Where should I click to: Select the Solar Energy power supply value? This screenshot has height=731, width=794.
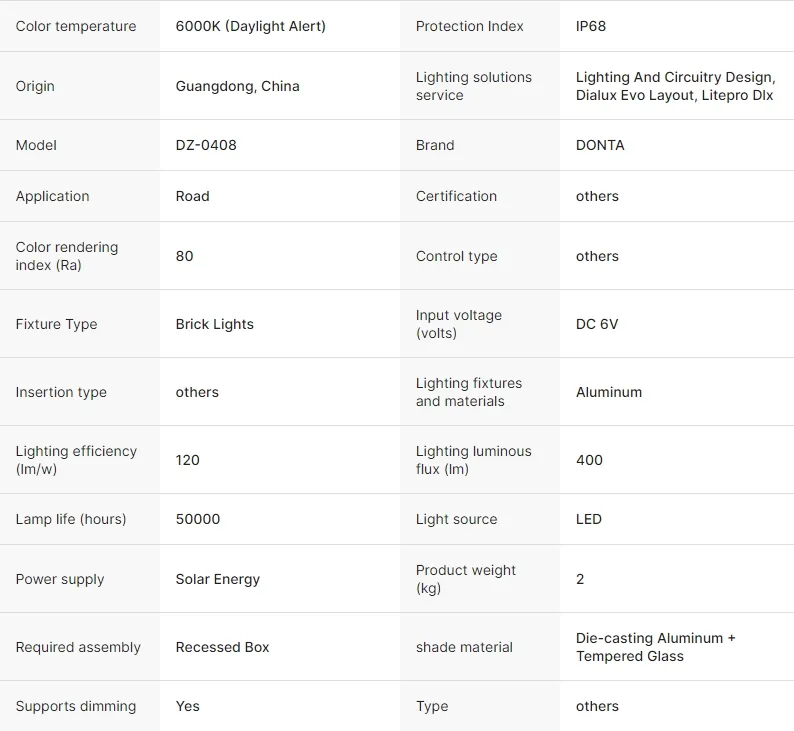pos(218,579)
